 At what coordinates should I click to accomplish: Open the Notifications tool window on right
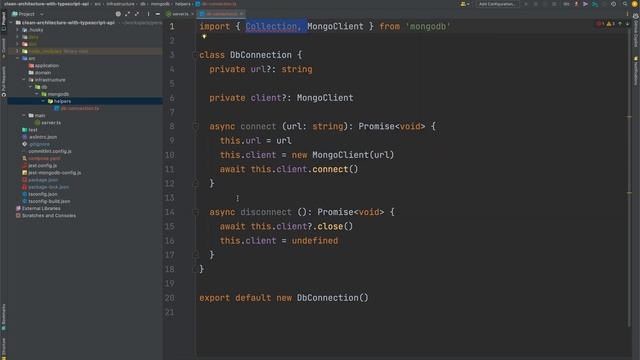[636, 71]
